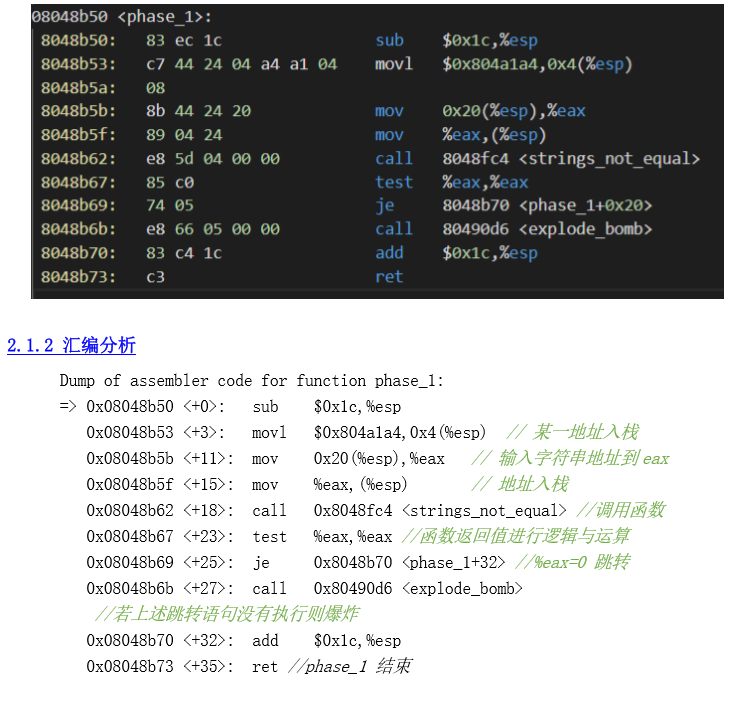The width and height of the screenshot is (754, 705).
Task: Click '$0x804a1a4,0x4(%esp)' in the dark code block
Action: (x=537, y=64)
